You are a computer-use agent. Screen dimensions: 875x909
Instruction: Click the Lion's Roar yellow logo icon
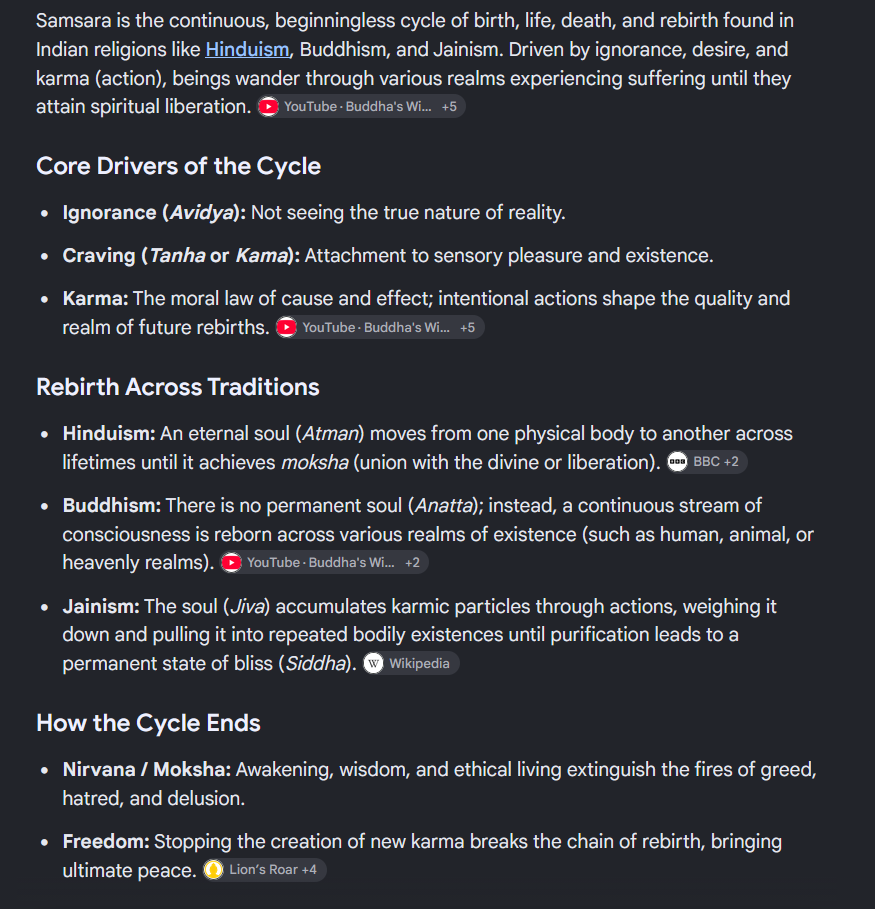coord(213,870)
